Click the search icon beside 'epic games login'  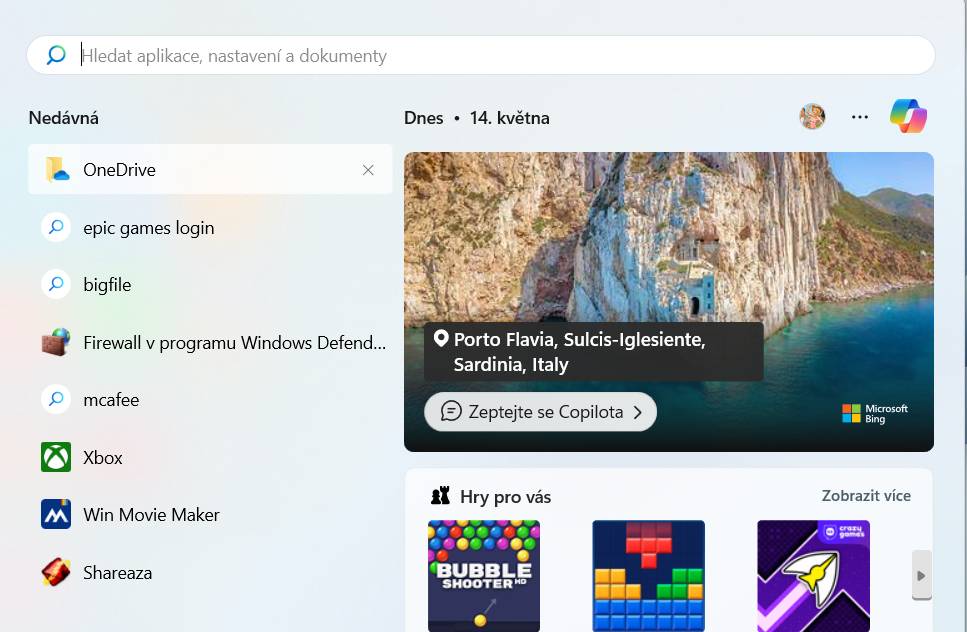click(56, 227)
